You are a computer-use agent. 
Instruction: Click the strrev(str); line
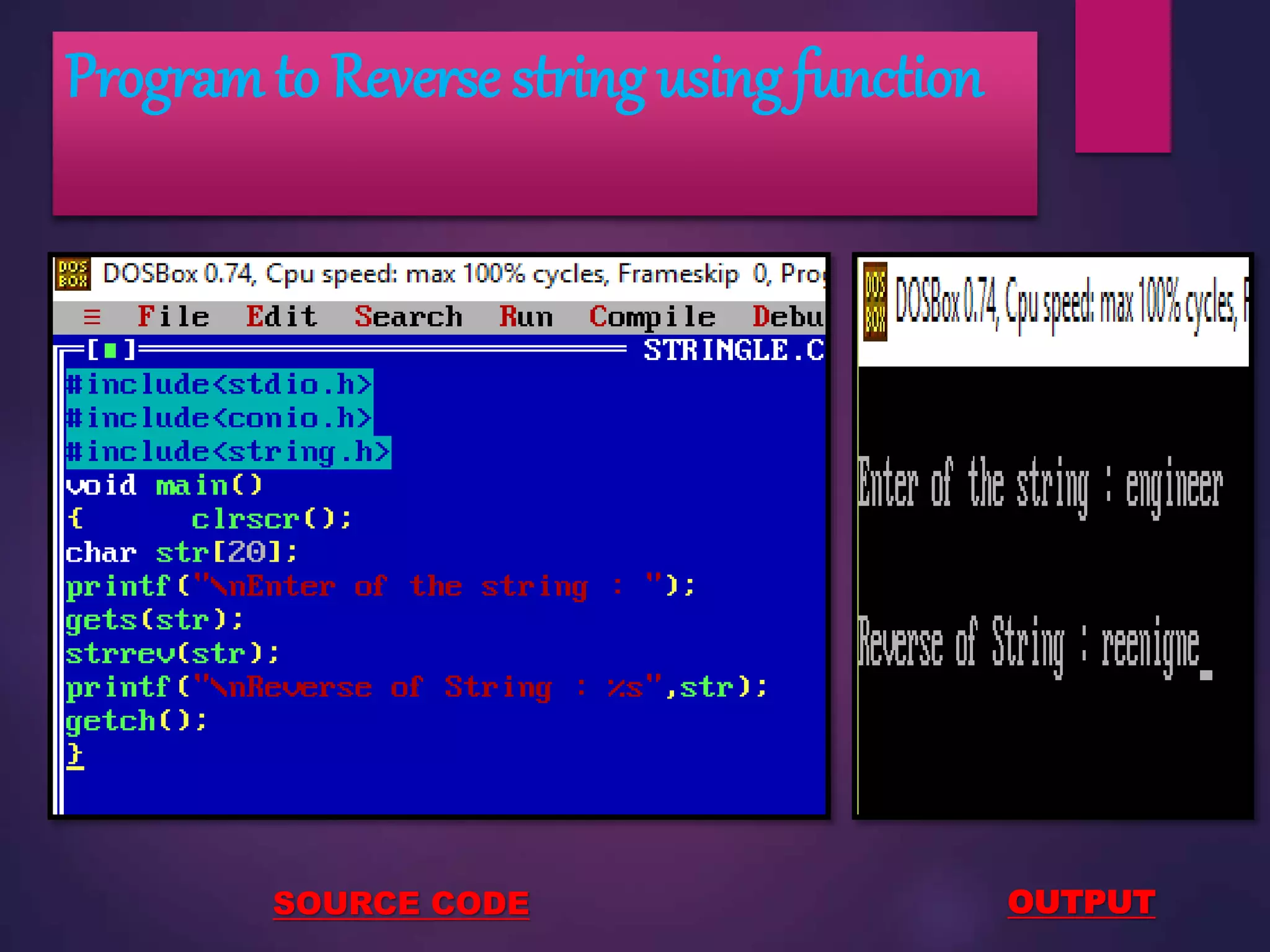[173, 654]
